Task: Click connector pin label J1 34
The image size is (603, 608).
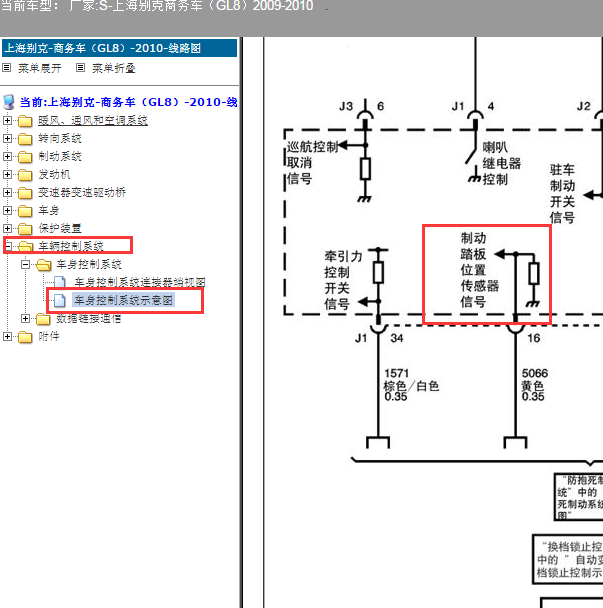Action: pyautogui.click(x=379, y=338)
